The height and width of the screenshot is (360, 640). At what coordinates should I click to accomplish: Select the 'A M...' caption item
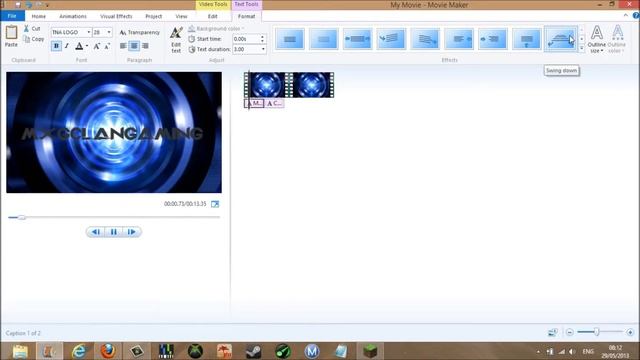pos(254,103)
